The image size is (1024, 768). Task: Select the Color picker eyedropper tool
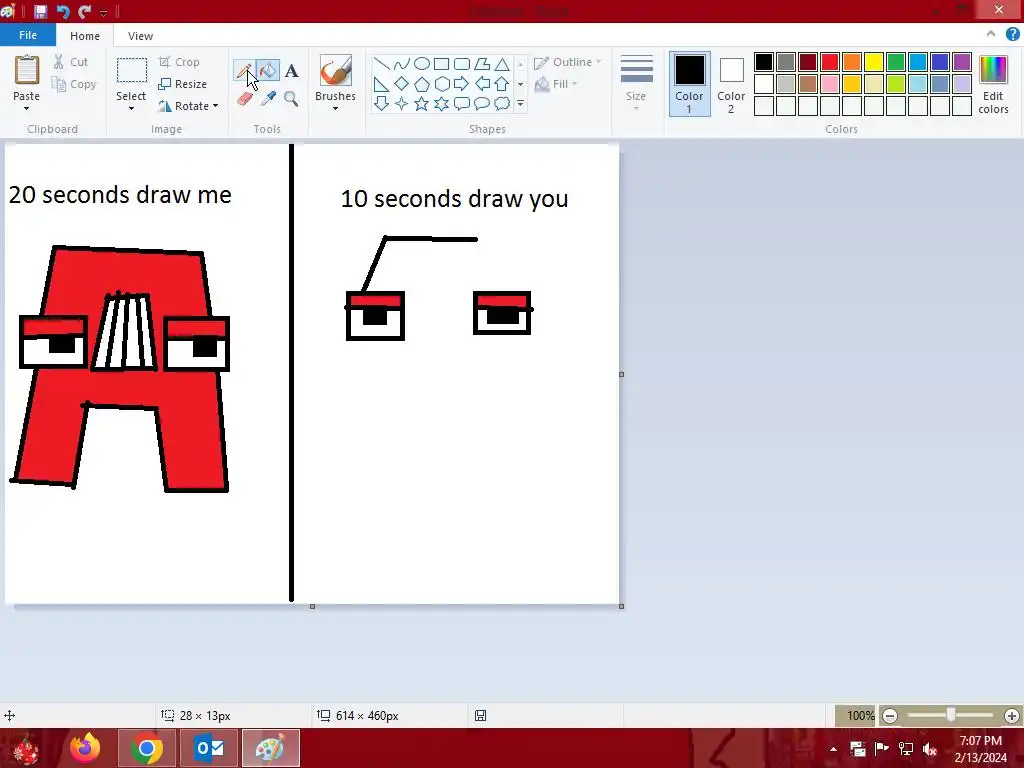[x=268, y=99]
